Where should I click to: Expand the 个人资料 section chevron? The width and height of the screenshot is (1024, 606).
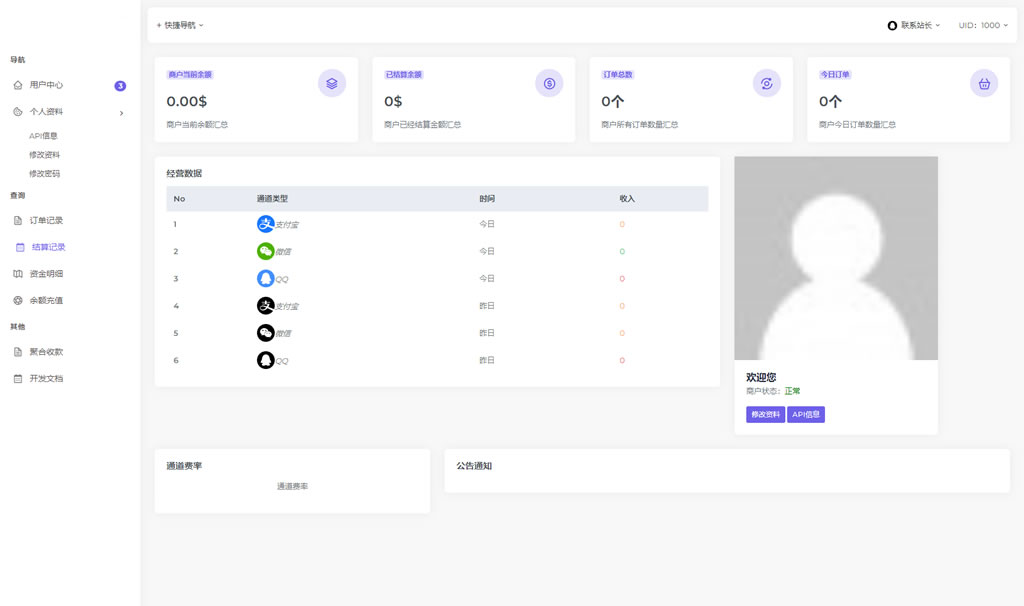[x=122, y=113]
